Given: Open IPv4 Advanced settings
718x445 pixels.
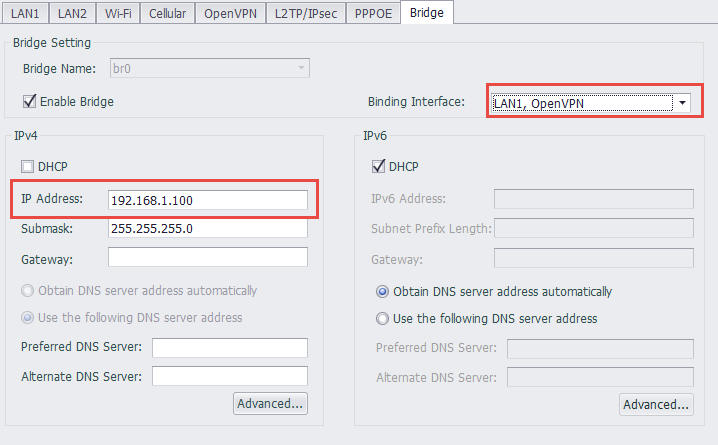Looking at the screenshot, I should 270,404.
